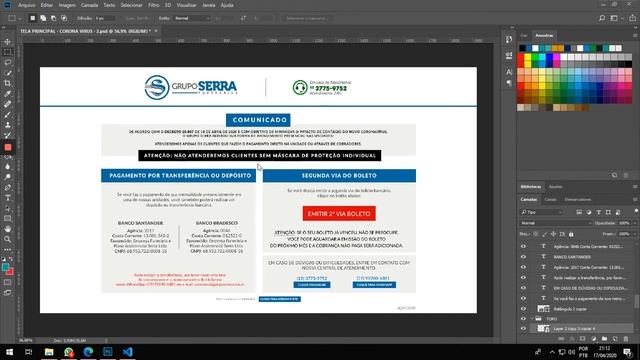The image size is (640, 360).
Task: Select the Zoom tool in the toolbar
Action: coord(7,240)
